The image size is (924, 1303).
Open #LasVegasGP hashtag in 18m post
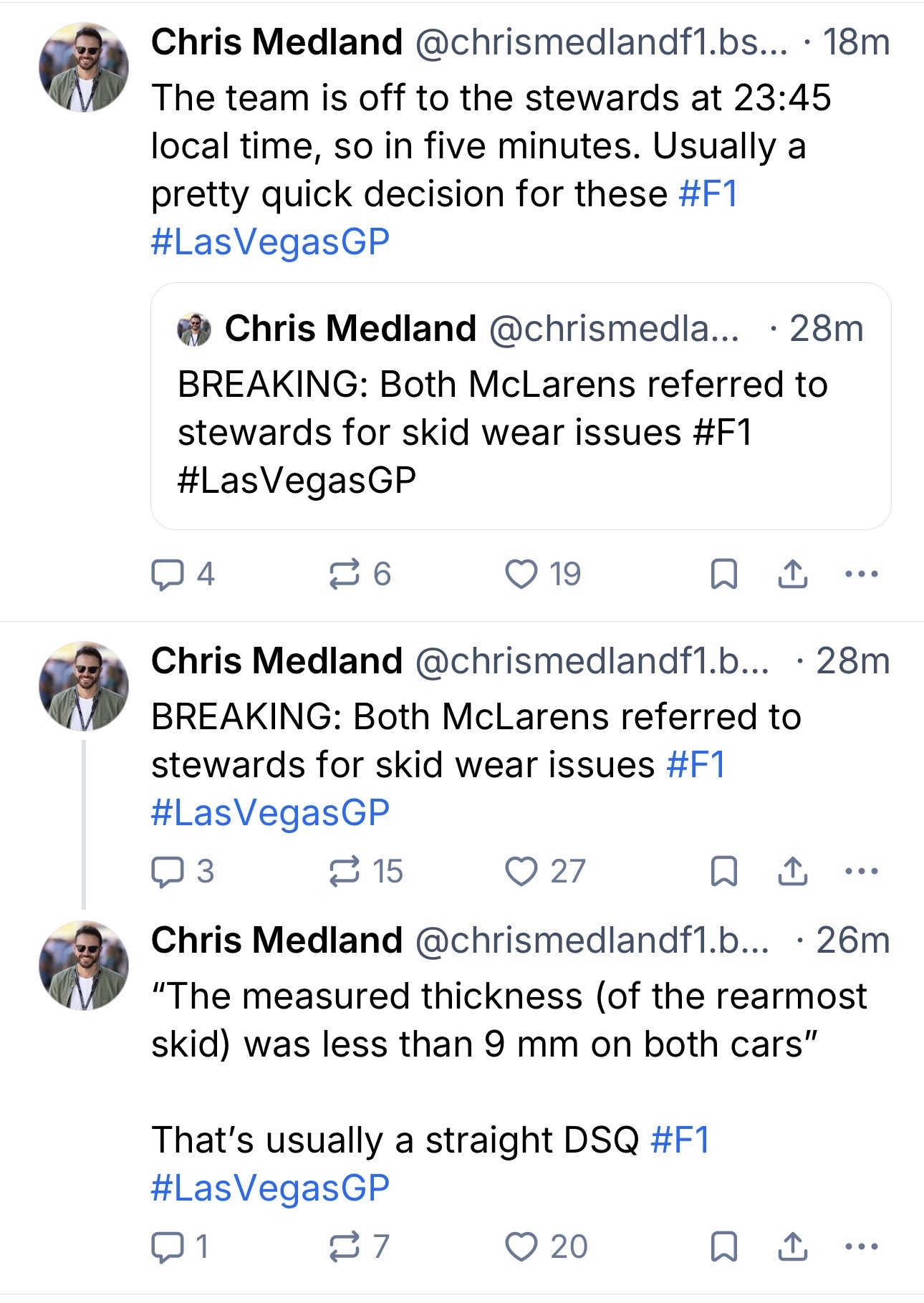pos(270,242)
